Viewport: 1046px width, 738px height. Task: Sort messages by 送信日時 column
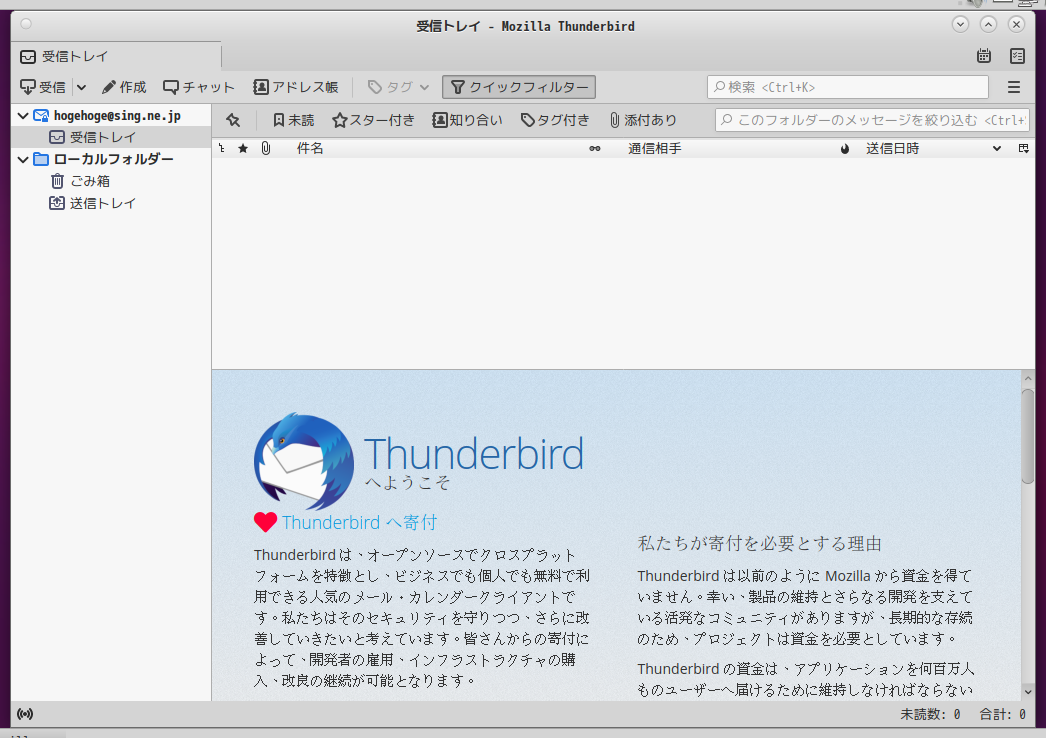pyautogui.click(x=893, y=149)
